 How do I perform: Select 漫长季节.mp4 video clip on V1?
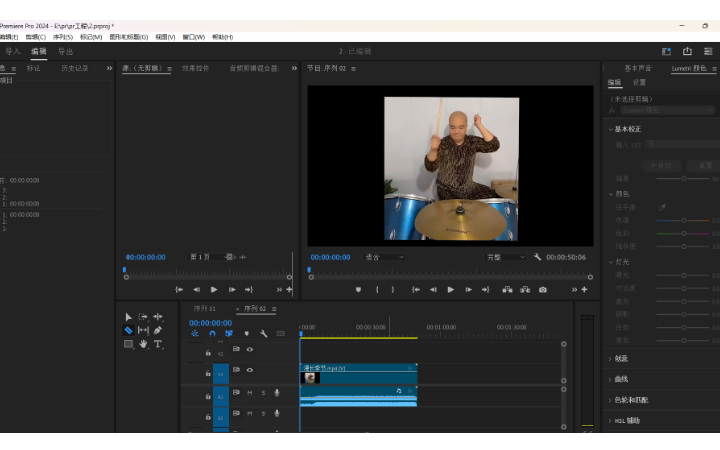pos(359,374)
